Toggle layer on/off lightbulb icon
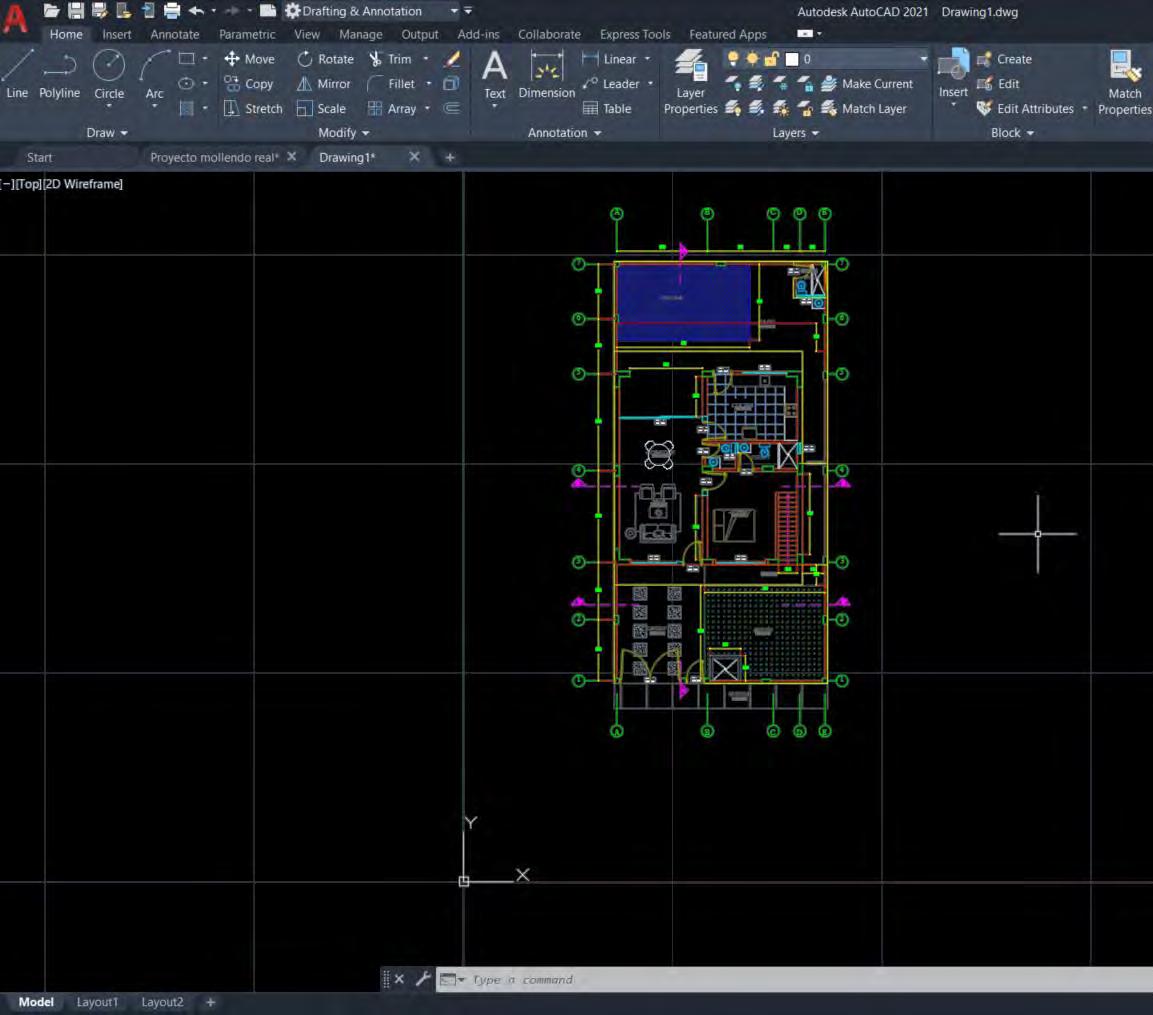Screen dimensions: 1153x1015 pos(733,59)
